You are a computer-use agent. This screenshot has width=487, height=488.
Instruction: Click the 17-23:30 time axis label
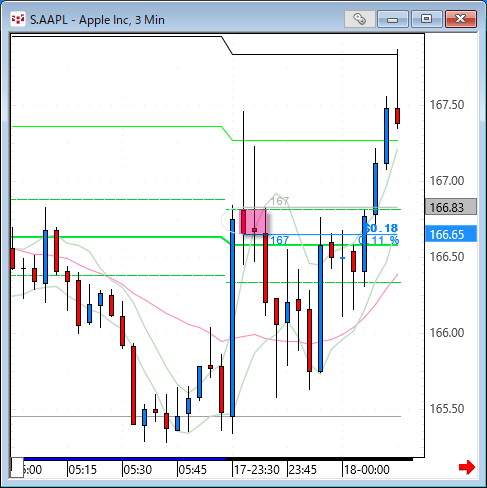(x=256, y=470)
